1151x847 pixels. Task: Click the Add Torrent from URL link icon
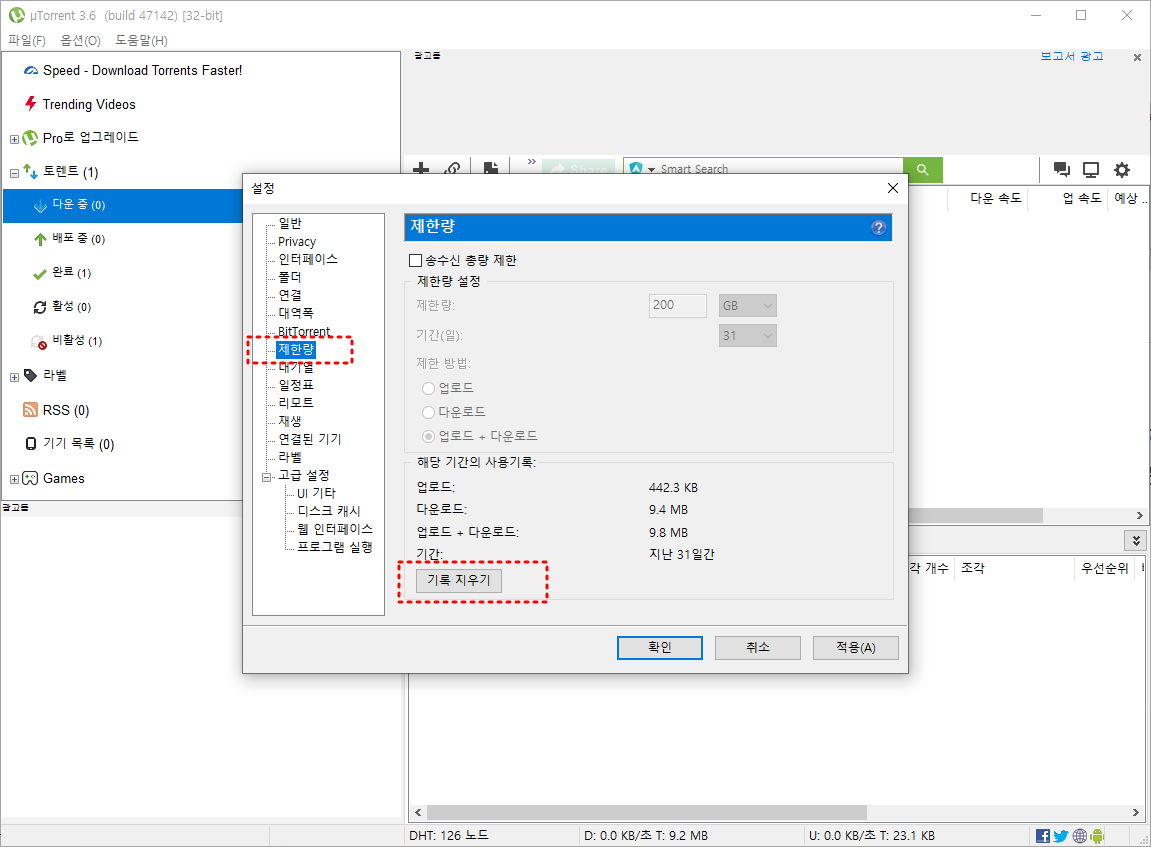[x=453, y=168]
